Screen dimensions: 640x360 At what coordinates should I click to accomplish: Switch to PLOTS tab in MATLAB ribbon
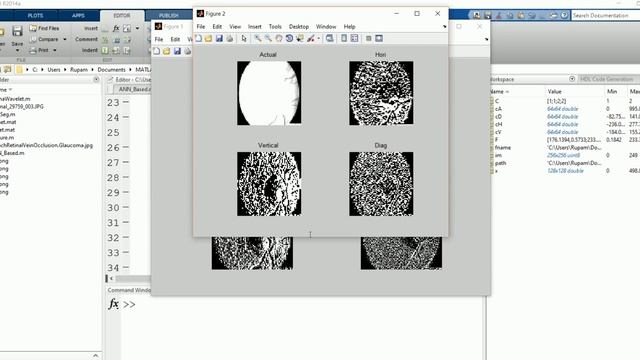point(35,16)
